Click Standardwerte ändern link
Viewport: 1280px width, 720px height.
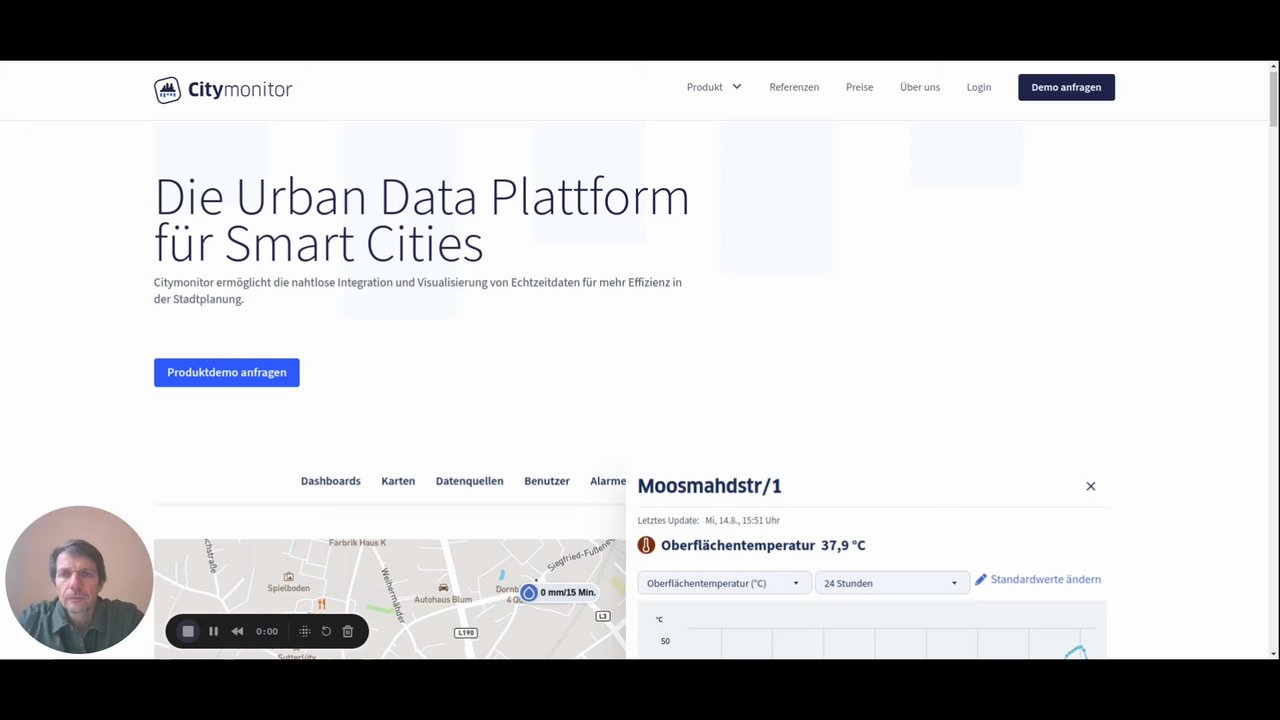[1045, 579]
